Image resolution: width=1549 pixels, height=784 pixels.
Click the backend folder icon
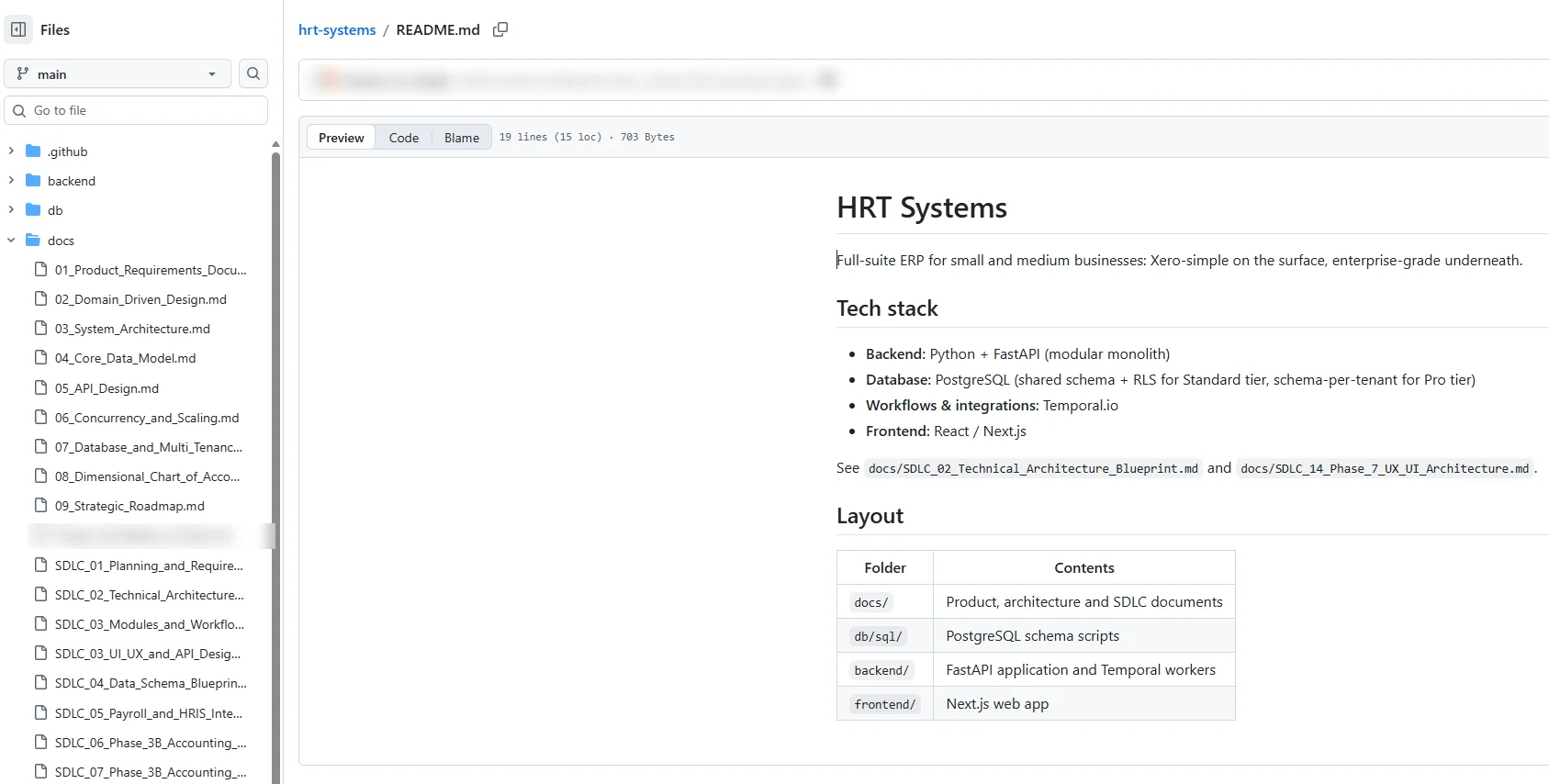tap(33, 181)
